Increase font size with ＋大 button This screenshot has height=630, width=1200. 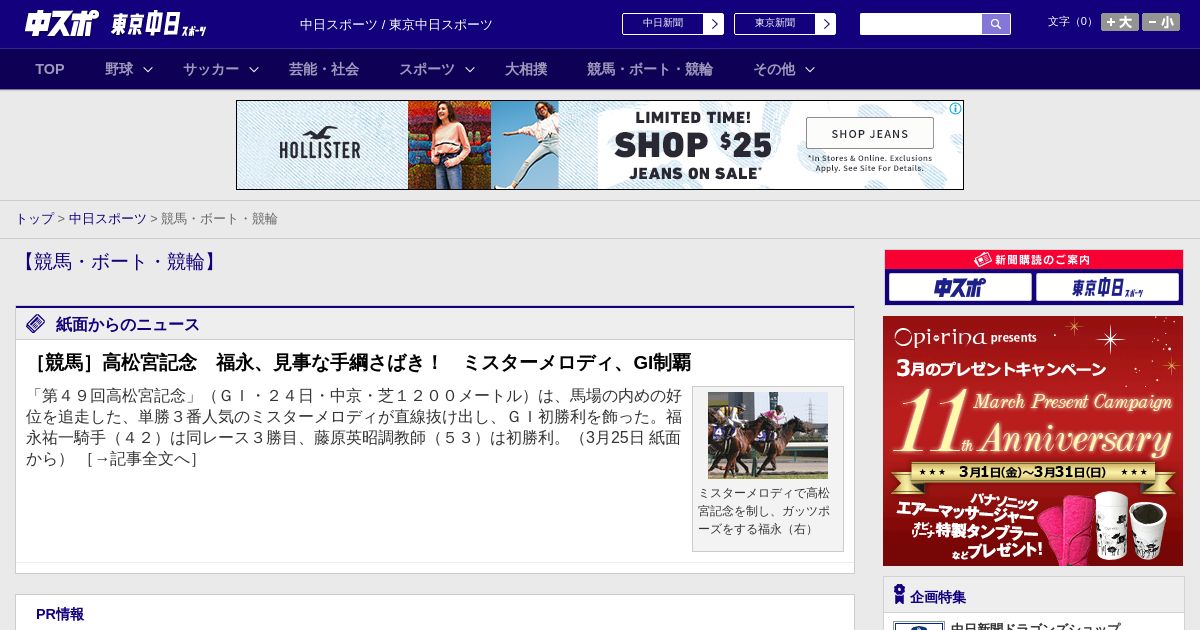1120,22
